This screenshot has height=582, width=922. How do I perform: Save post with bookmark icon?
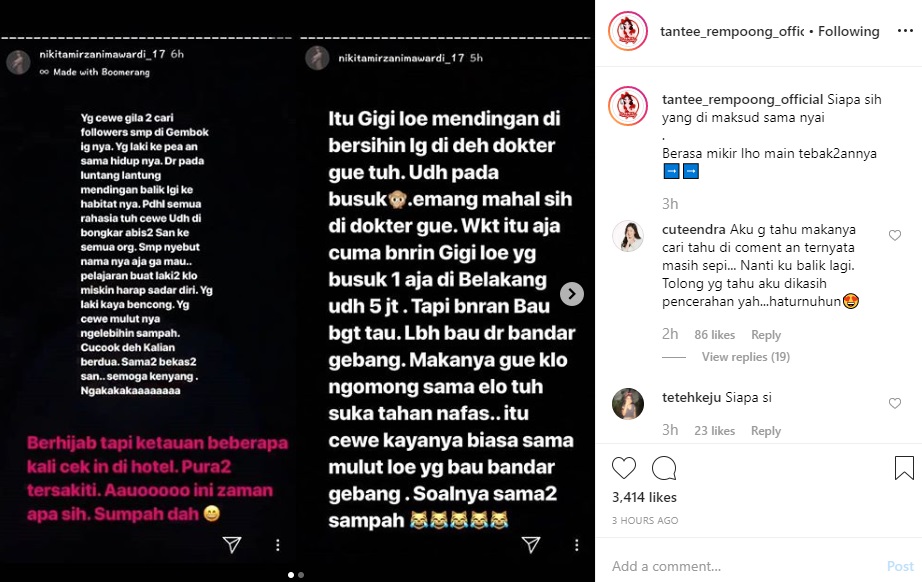pyautogui.click(x=904, y=468)
